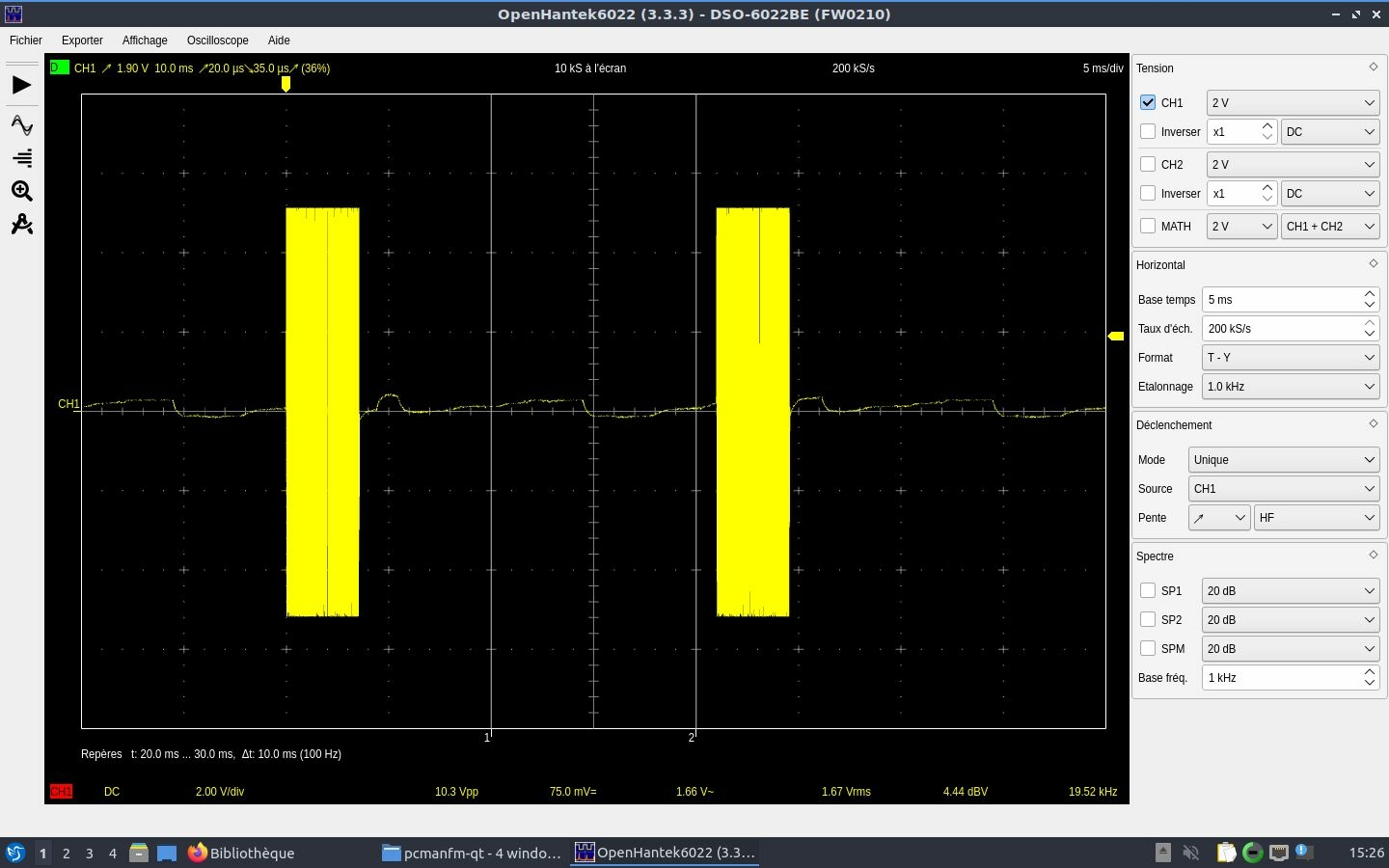The image size is (1389, 868).
Task: Open the SPM 20 dB dropdown
Action: tap(1291, 648)
